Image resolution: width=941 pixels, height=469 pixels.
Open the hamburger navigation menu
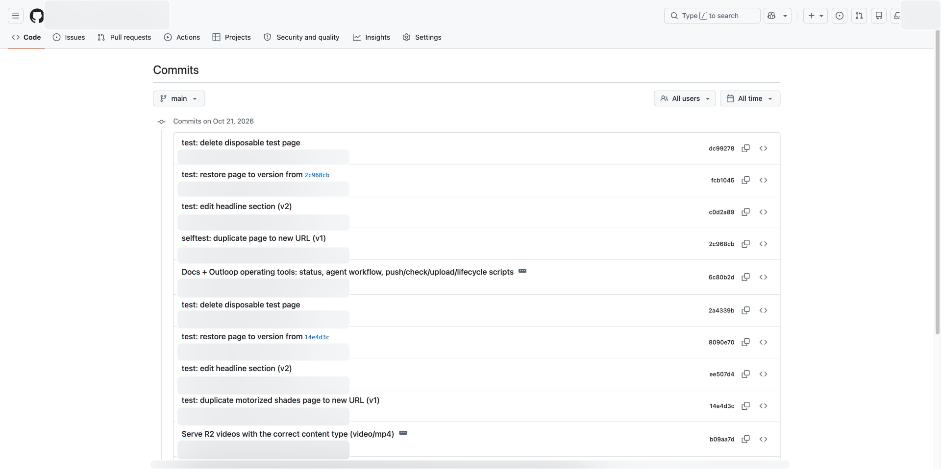pyautogui.click(x=16, y=16)
